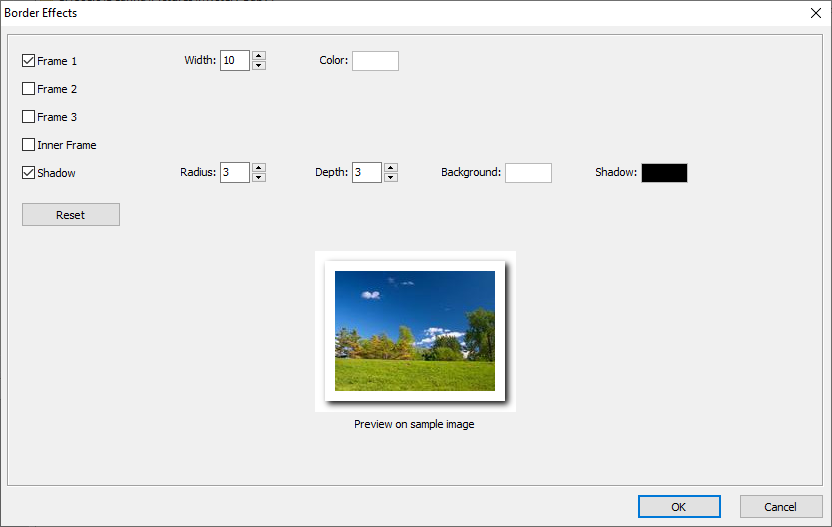
Task: Uncheck the Frame 1 checkbox
Action: (29, 61)
